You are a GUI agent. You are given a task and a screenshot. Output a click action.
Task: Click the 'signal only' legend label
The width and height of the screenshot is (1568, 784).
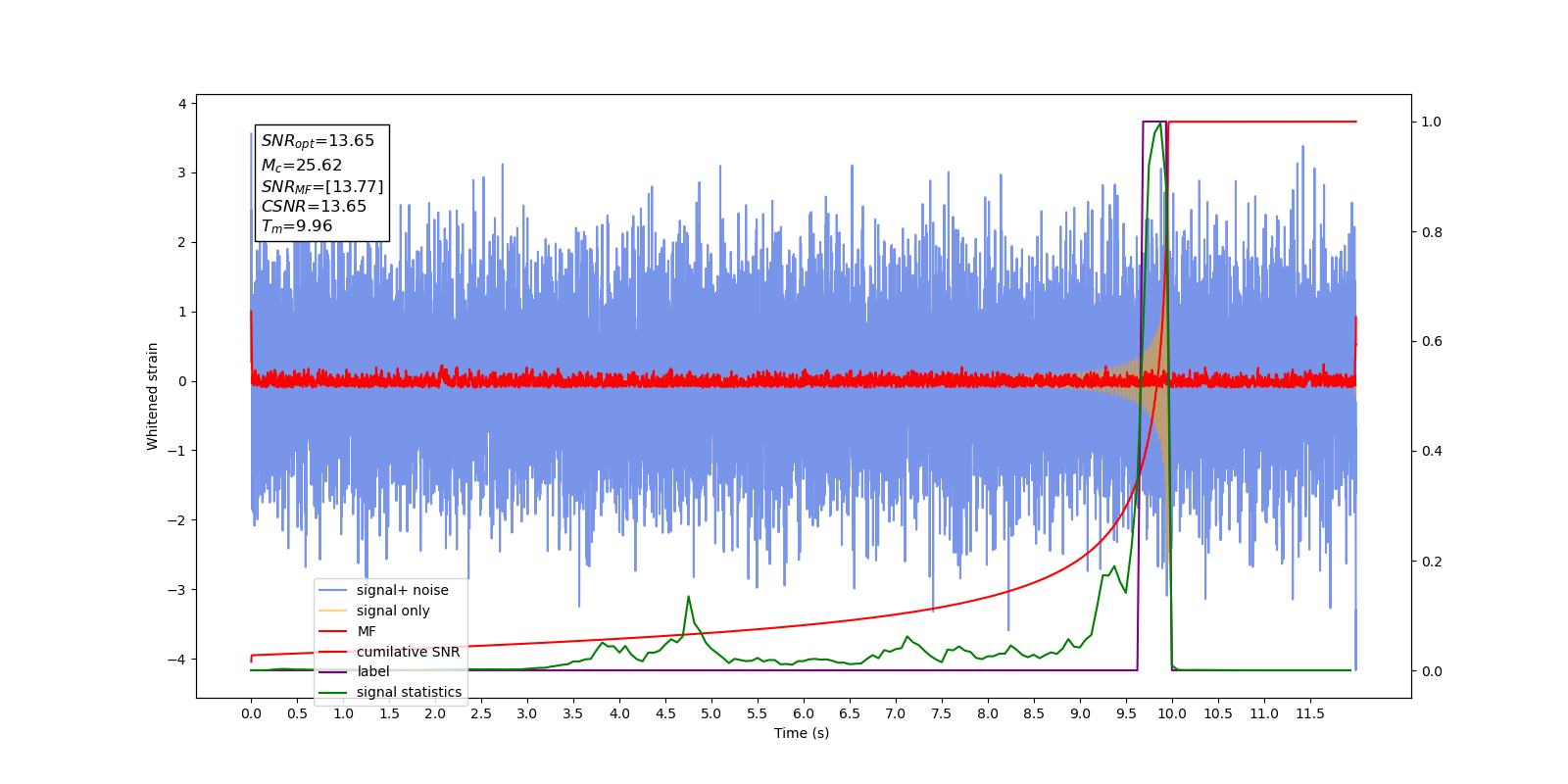coord(393,611)
